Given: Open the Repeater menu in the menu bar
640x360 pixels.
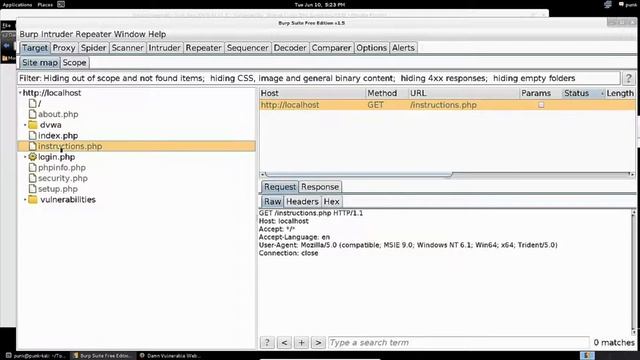Looking at the screenshot, I should click(x=93, y=34).
